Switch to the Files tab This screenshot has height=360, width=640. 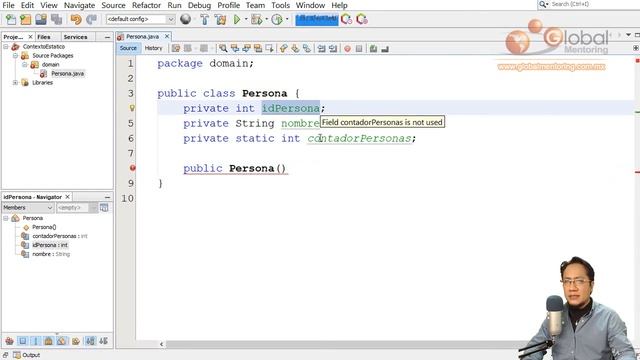[x=44, y=37]
